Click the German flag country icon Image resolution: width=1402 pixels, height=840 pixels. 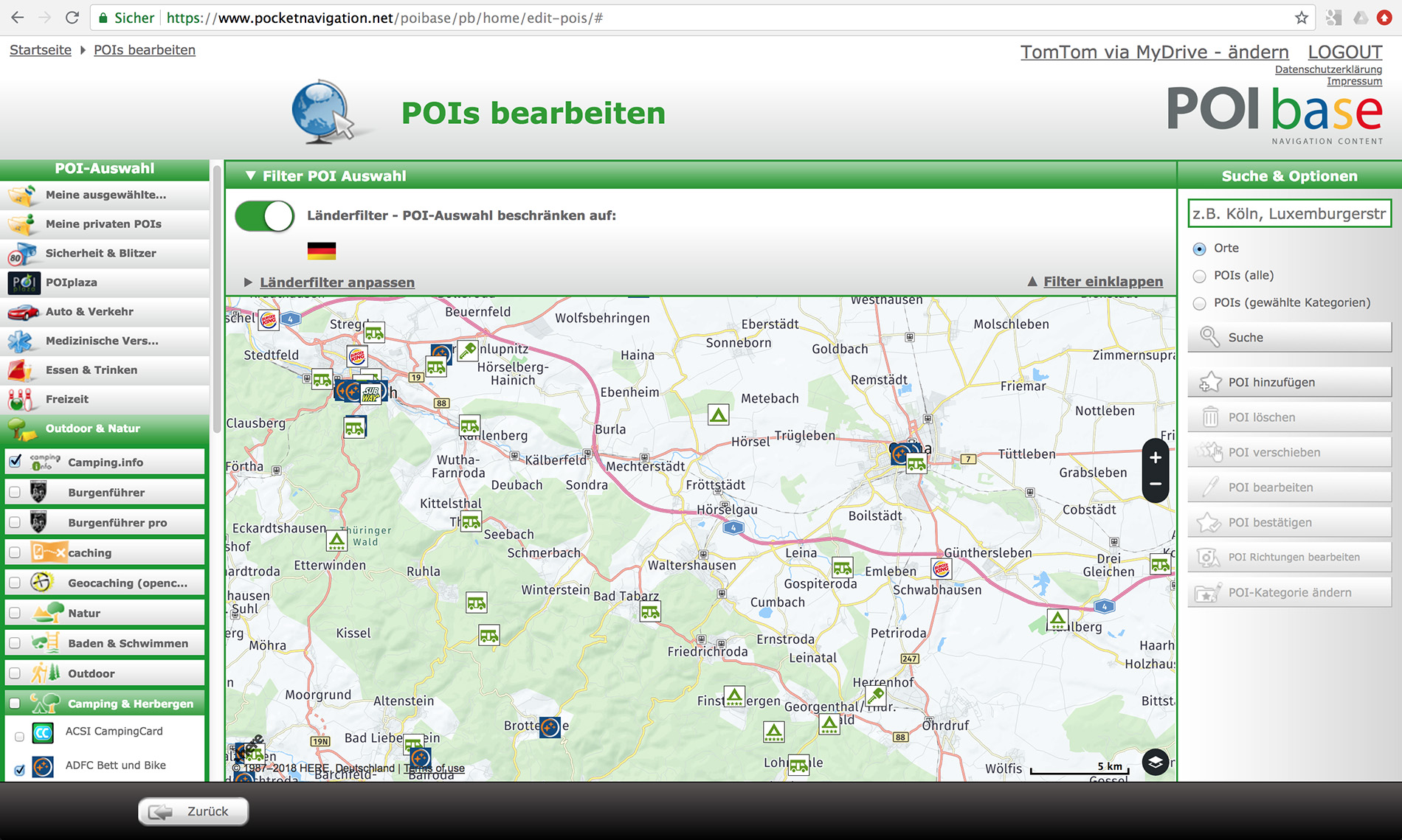click(x=322, y=251)
